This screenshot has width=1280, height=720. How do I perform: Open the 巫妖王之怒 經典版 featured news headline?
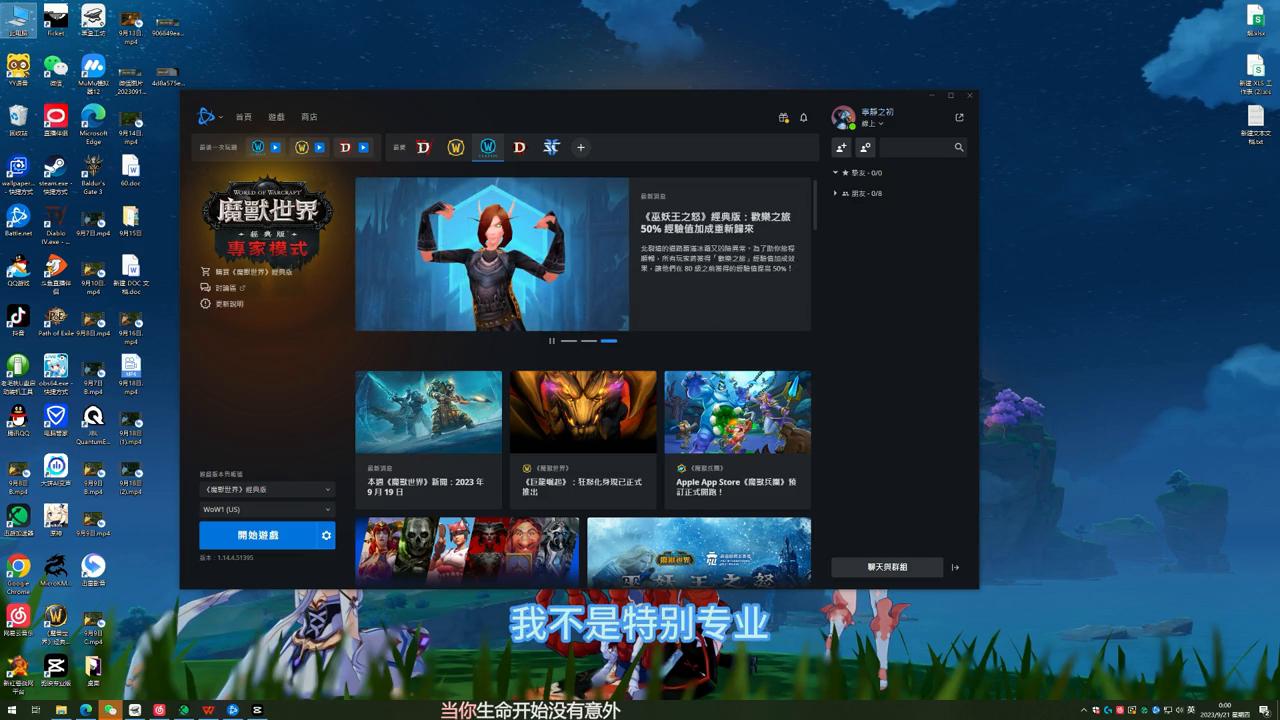pyautogui.click(x=716, y=222)
